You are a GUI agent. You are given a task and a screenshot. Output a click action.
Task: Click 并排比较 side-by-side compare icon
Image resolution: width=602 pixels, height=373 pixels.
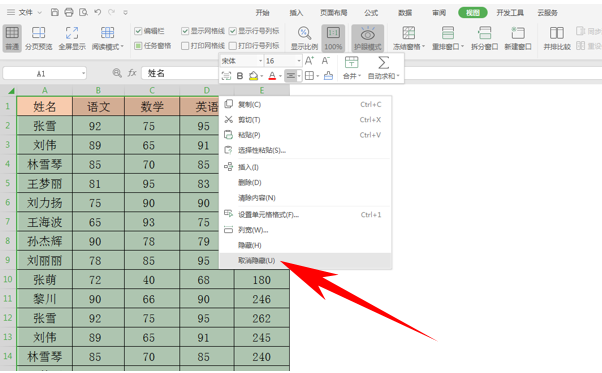pyautogui.click(x=557, y=38)
